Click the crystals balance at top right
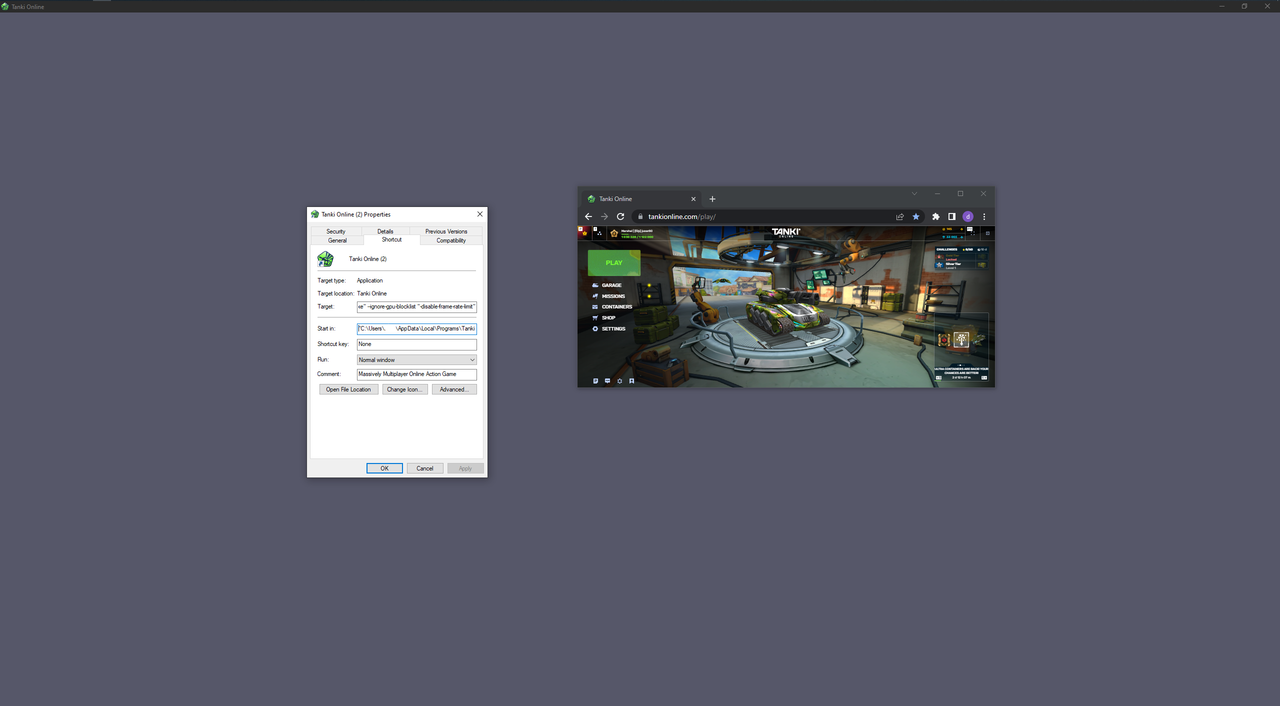Viewport: 1280px width, 706px height. click(952, 237)
